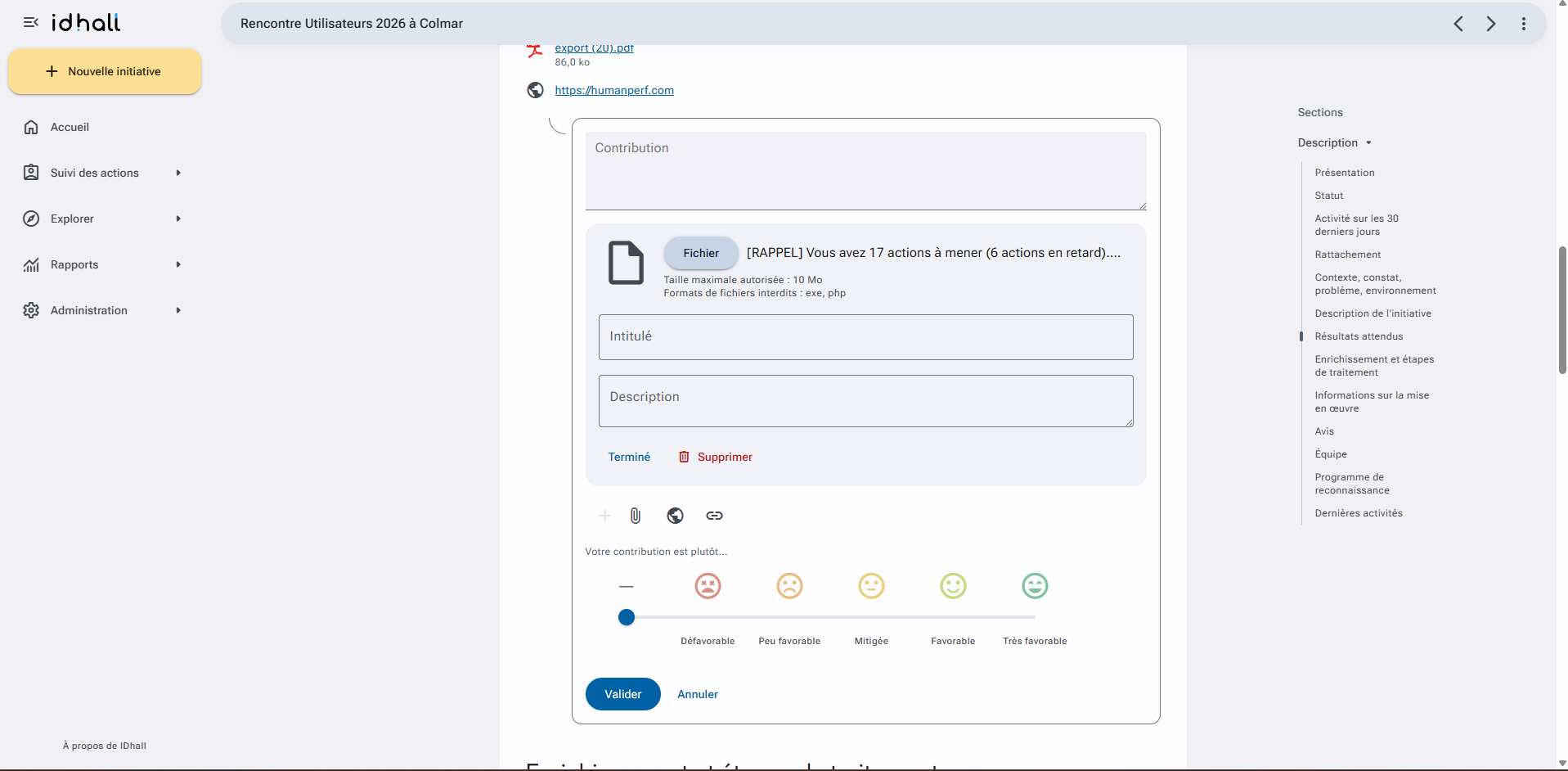The width and height of the screenshot is (1568, 771).
Task: Click the page vertical scrollbar thumb
Action: click(x=1562, y=310)
